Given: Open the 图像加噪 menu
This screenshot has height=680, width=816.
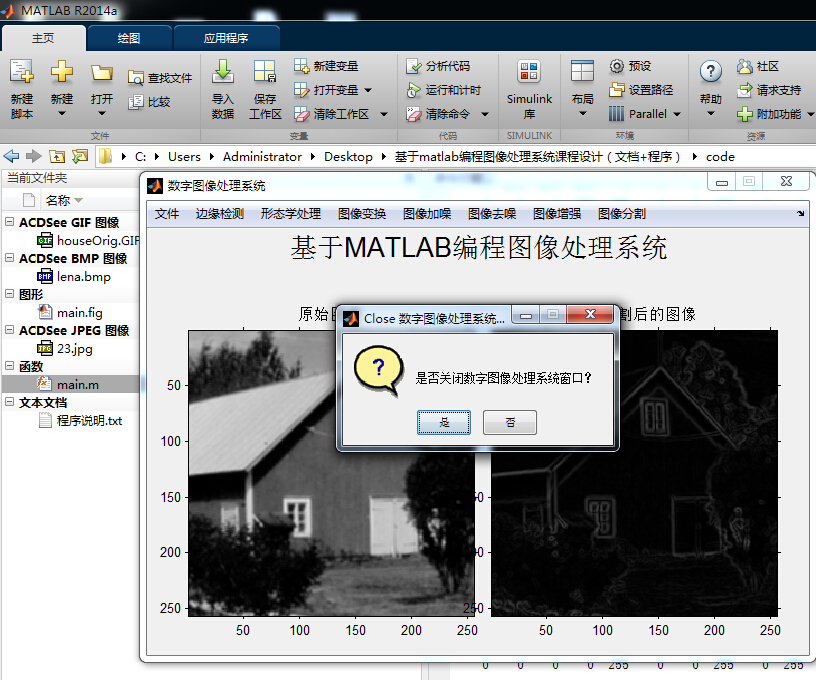Looking at the screenshot, I should point(427,214).
